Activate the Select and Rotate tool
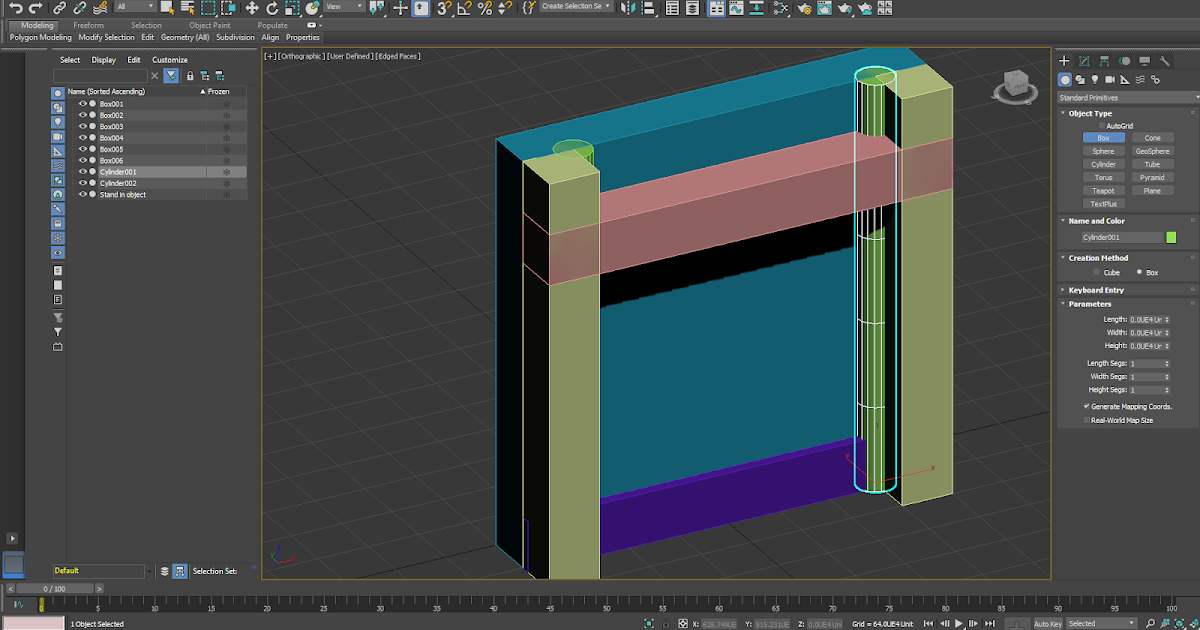 click(x=271, y=8)
